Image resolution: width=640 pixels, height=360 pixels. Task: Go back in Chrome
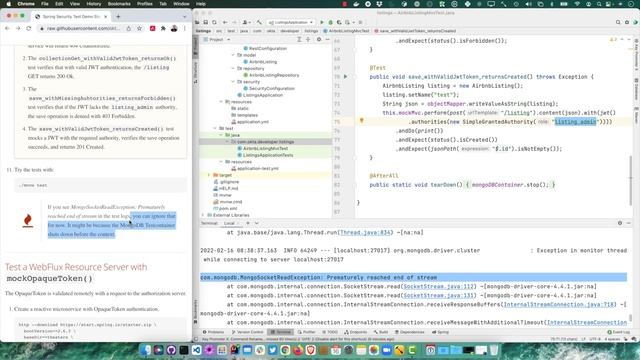tap(7, 29)
